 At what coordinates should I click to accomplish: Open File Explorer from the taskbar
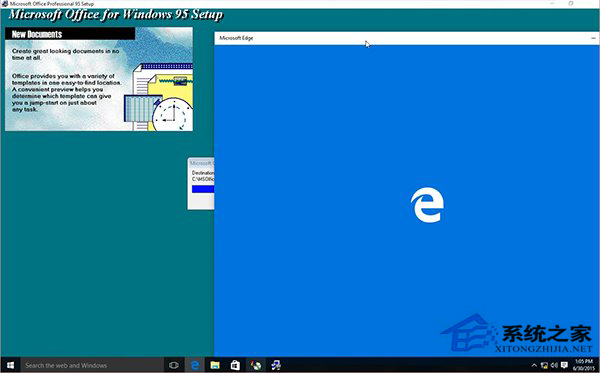point(215,365)
